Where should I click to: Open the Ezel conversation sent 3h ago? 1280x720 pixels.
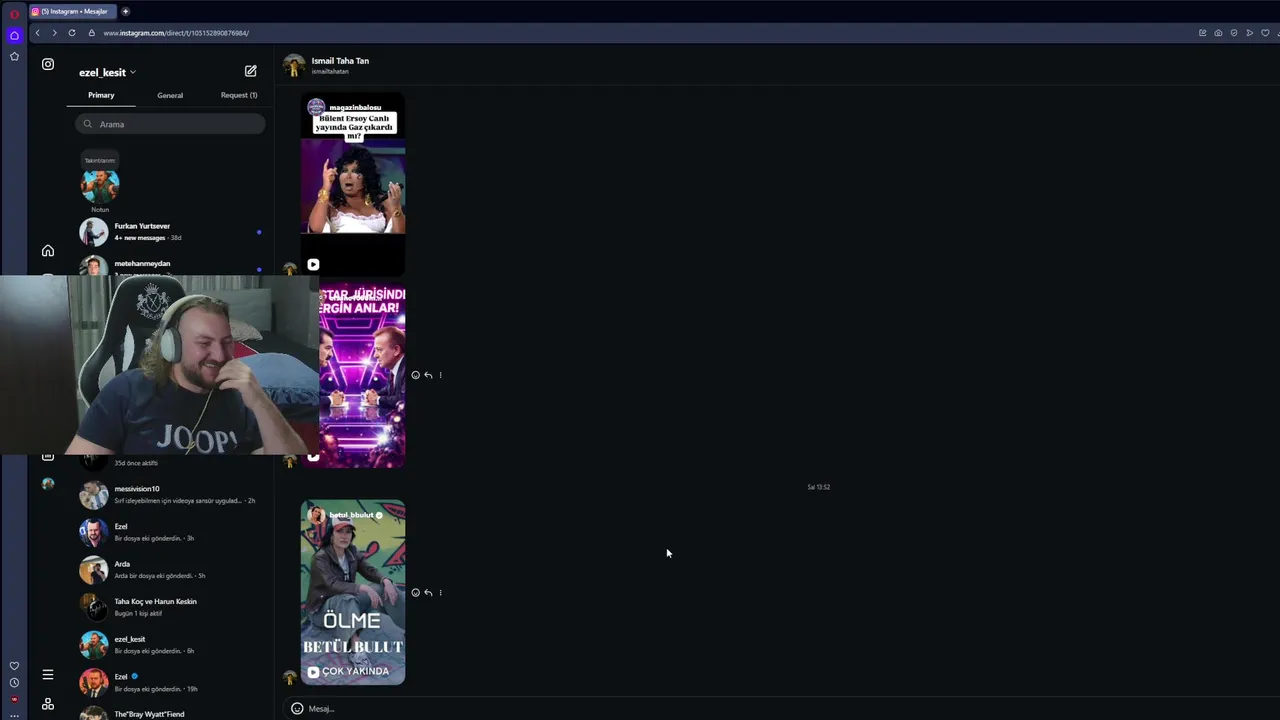pos(170,532)
